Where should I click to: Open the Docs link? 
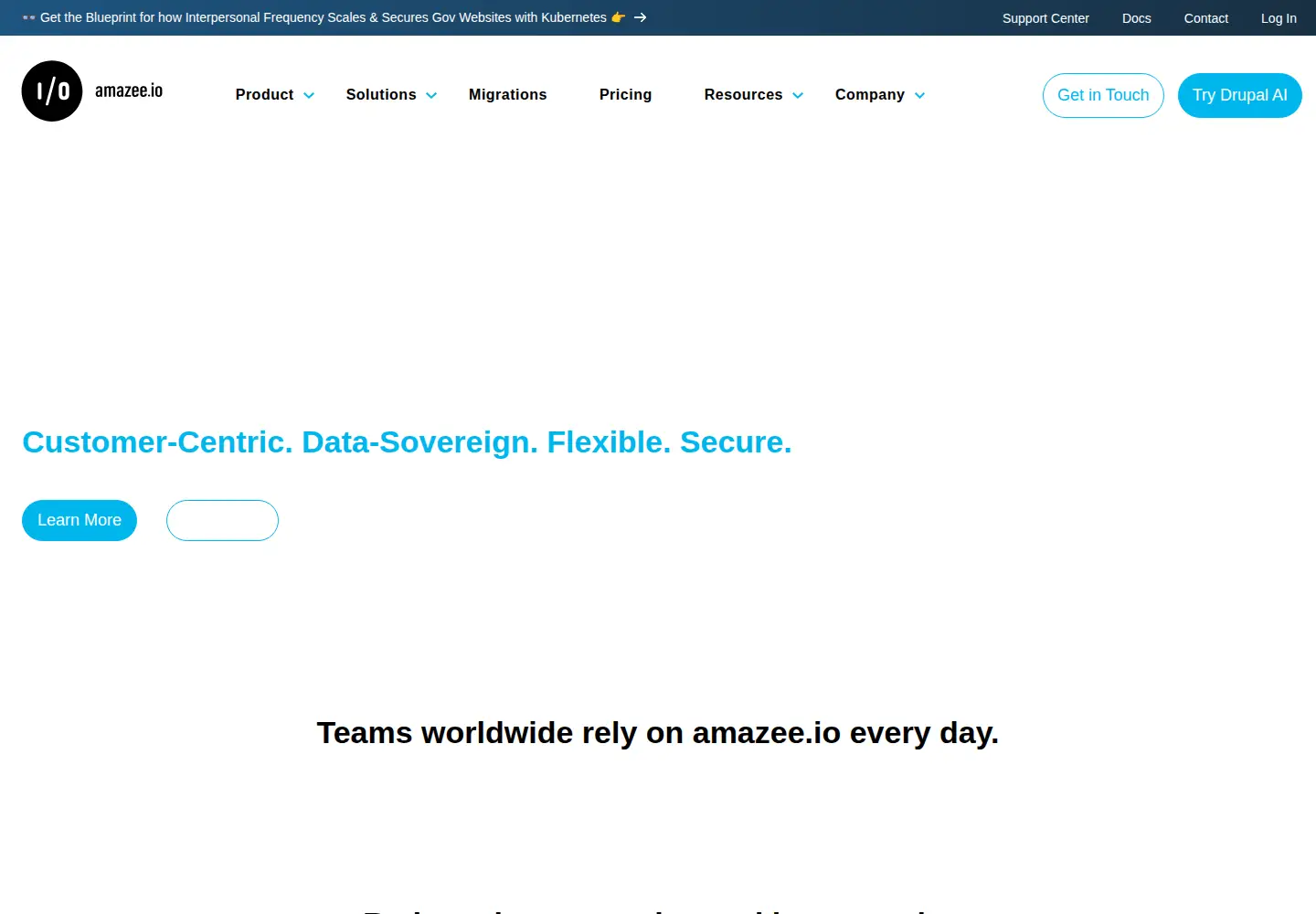(1137, 18)
